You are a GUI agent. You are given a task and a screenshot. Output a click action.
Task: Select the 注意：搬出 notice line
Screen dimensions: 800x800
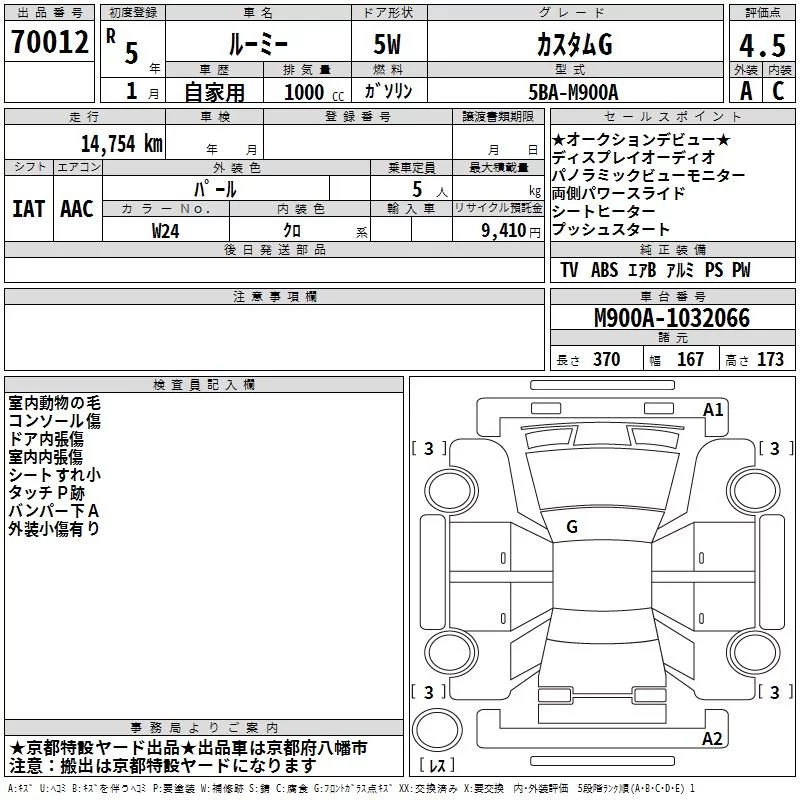[163, 766]
